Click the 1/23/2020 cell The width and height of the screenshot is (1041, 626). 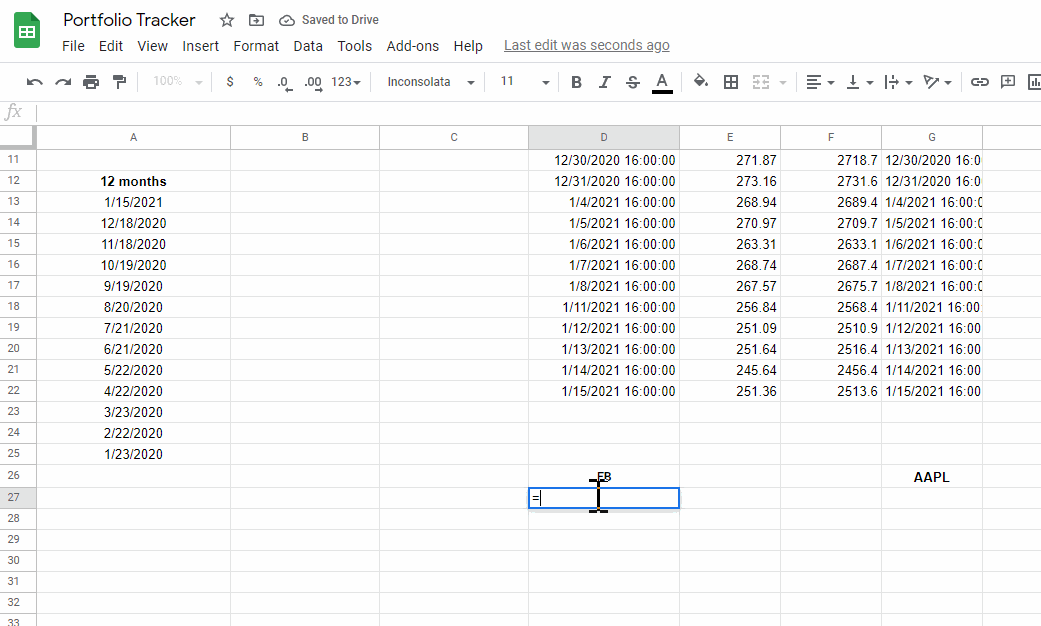point(133,454)
